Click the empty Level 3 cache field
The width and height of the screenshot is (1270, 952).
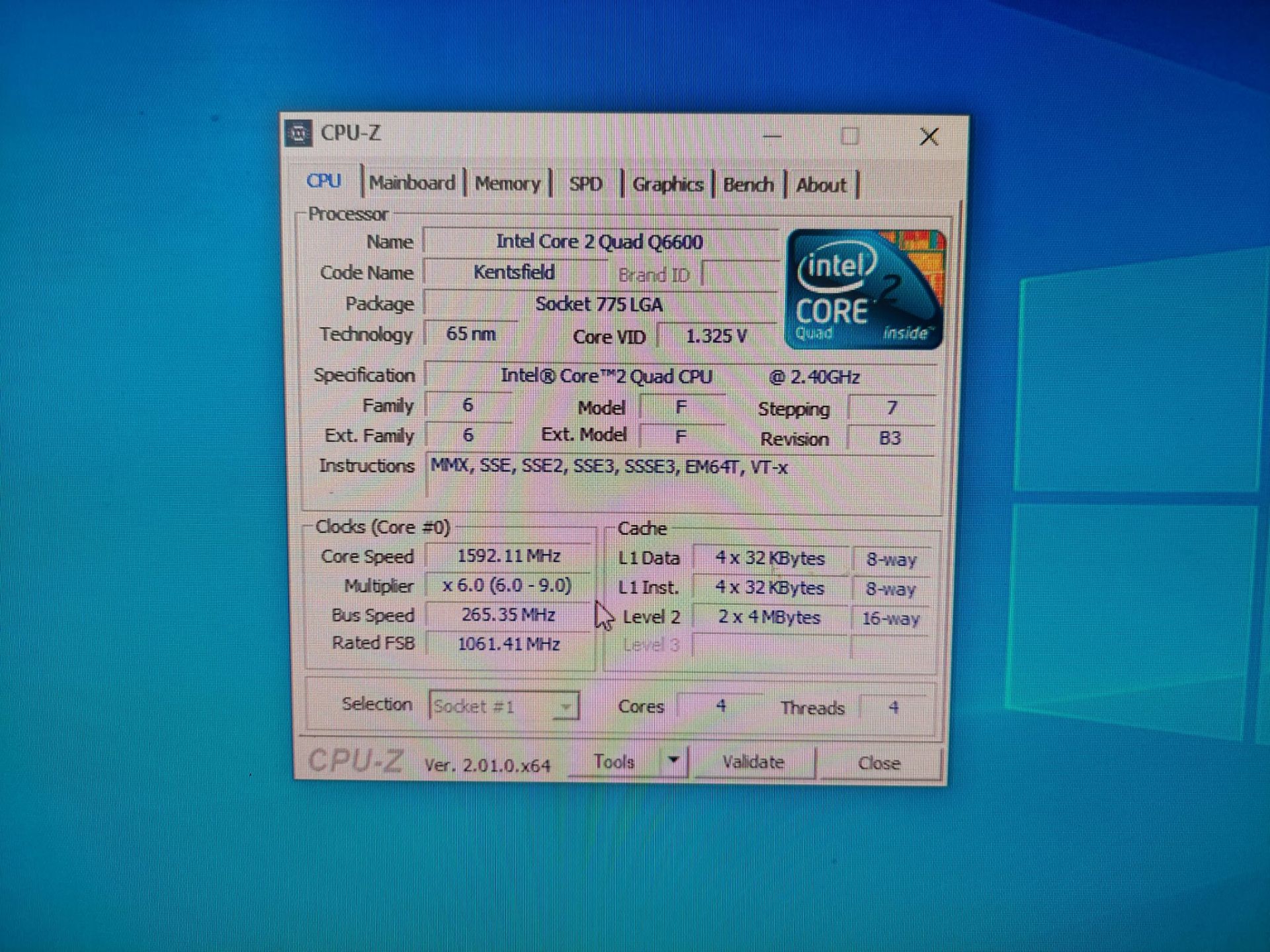(770, 645)
